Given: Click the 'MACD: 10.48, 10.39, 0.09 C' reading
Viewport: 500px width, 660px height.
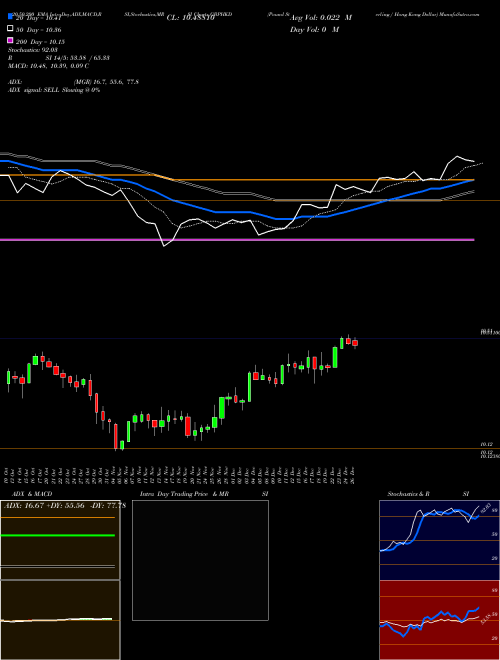Looking at the screenshot, I should (x=48, y=66).
